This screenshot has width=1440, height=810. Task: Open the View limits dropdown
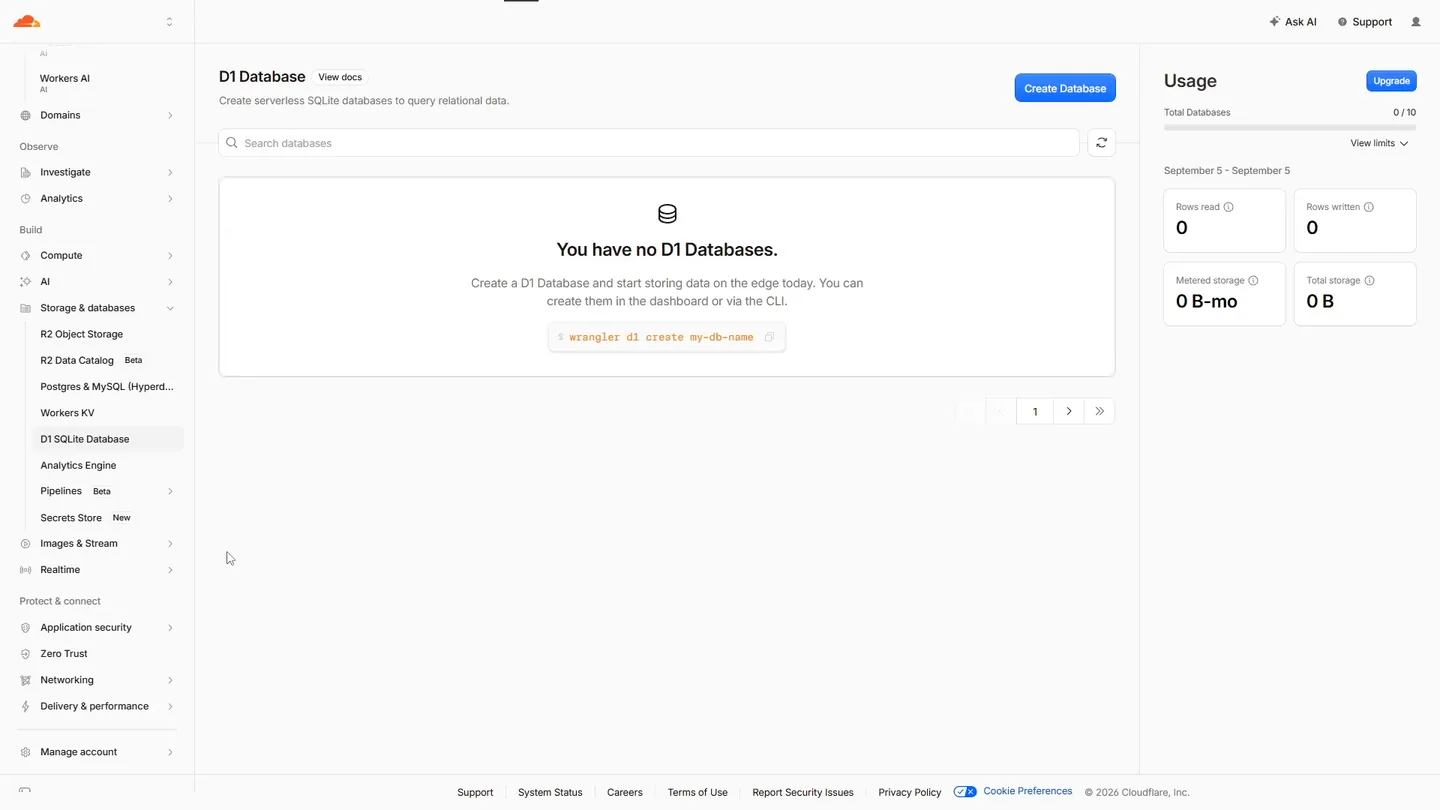[x=1379, y=143]
